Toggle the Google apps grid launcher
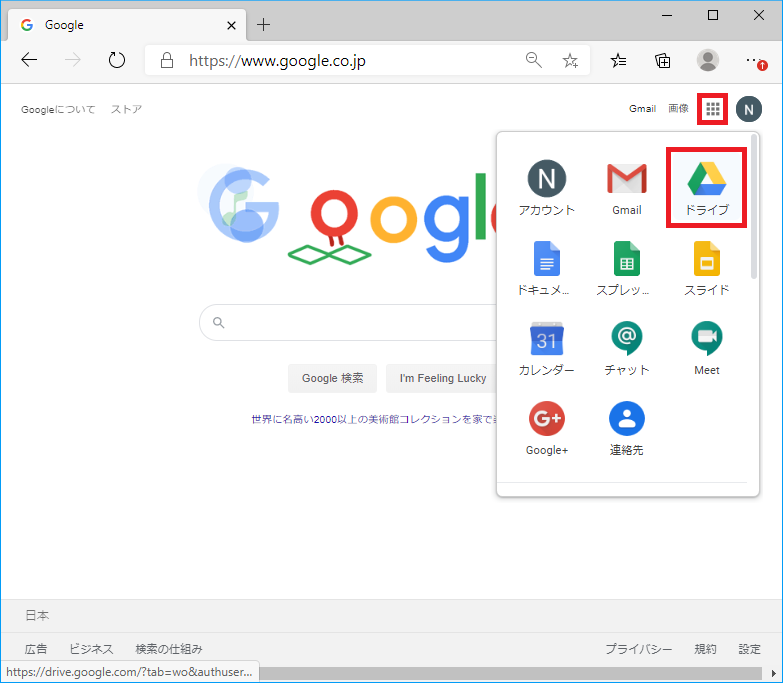Image resolution: width=783 pixels, height=683 pixels. click(x=713, y=109)
